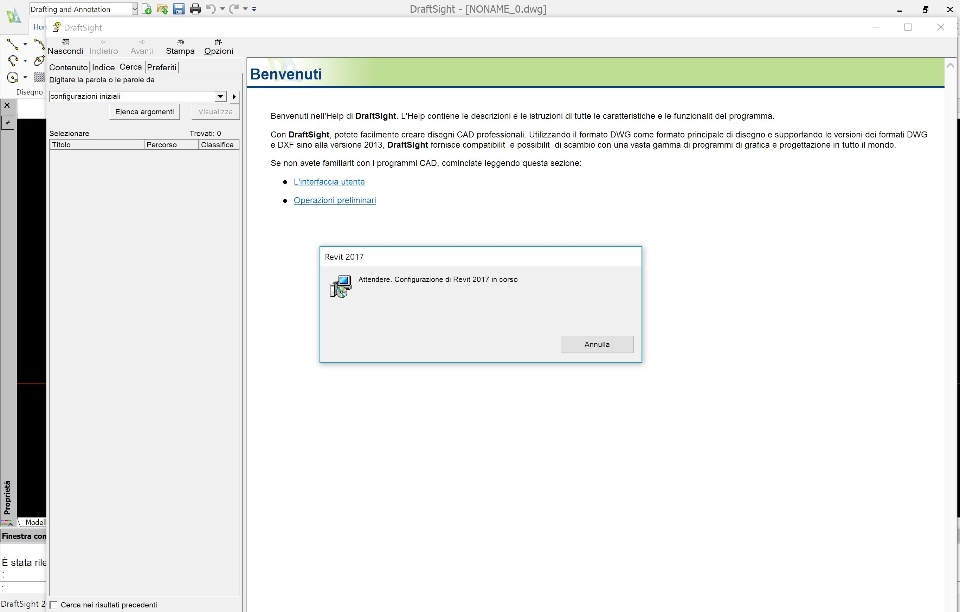The height and width of the screenshot is (612, 960).
Task: Open the Home ribbon tab behind the help window
Action: 39,27
